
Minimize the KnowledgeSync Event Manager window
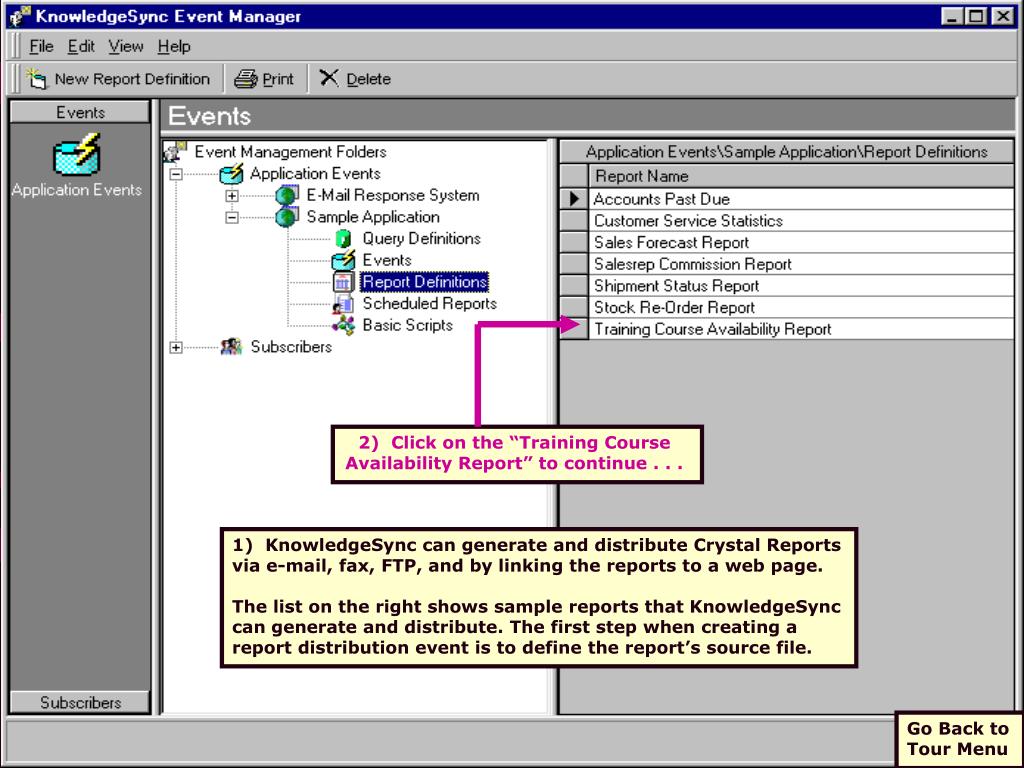click(952, 16)
